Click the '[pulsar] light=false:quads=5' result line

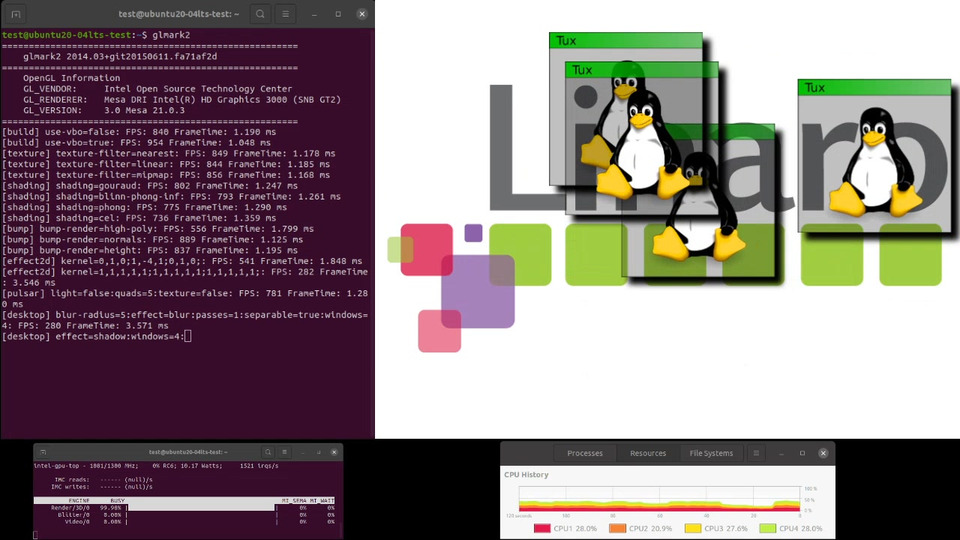click(185, 299)
